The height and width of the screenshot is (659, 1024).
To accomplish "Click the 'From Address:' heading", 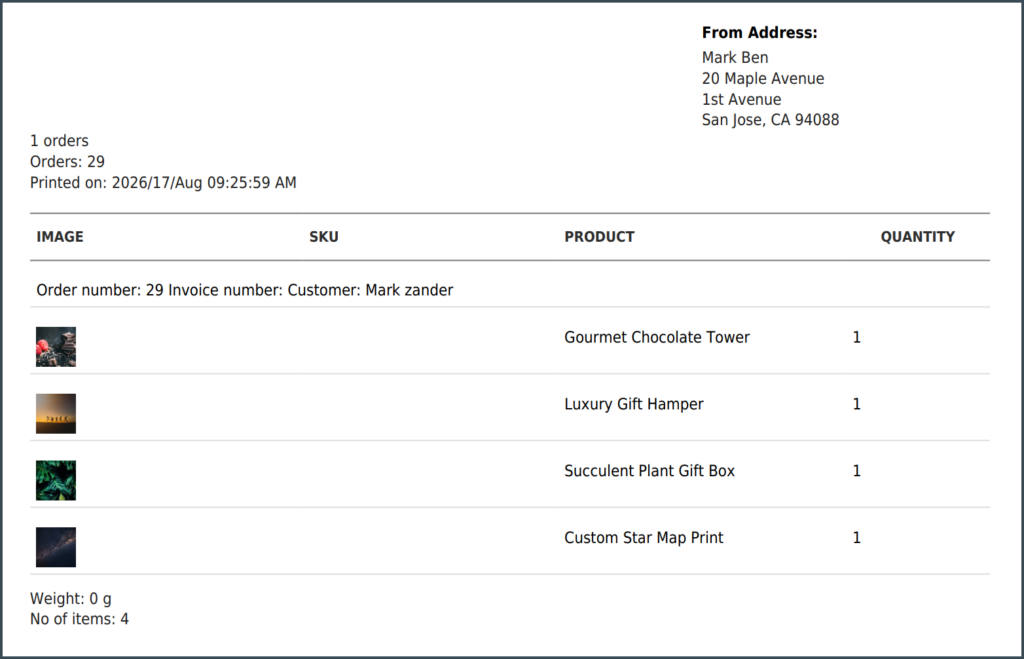I will (760, 33).
